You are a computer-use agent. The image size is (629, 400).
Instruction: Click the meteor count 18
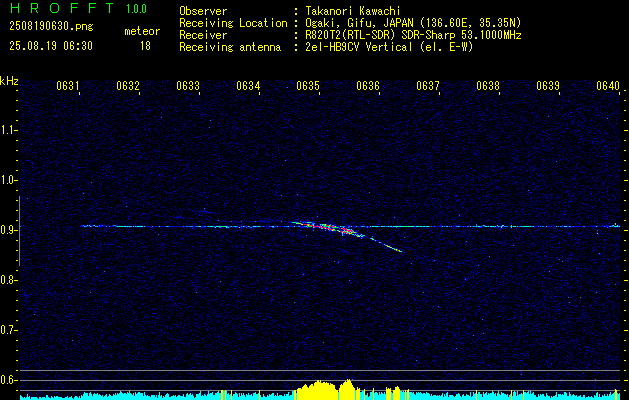[x=145, y=46]
